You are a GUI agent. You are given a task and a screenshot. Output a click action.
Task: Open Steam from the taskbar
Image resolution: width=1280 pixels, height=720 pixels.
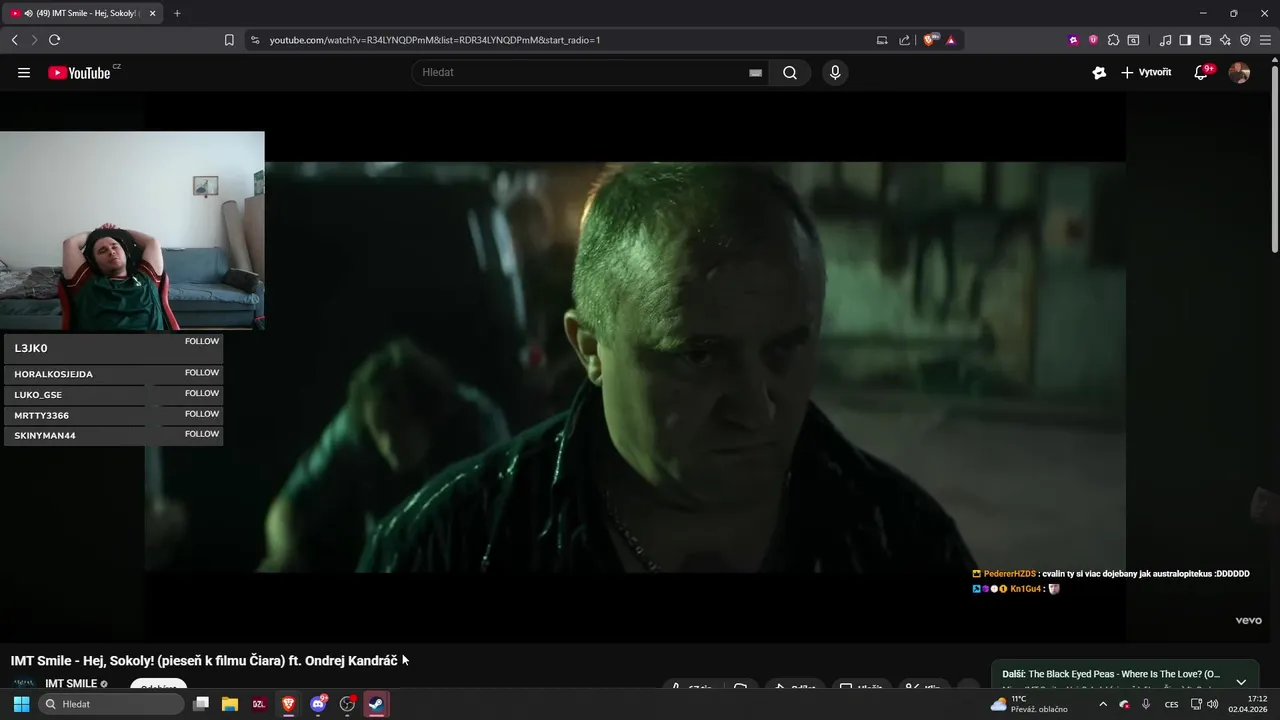point(376,704)
